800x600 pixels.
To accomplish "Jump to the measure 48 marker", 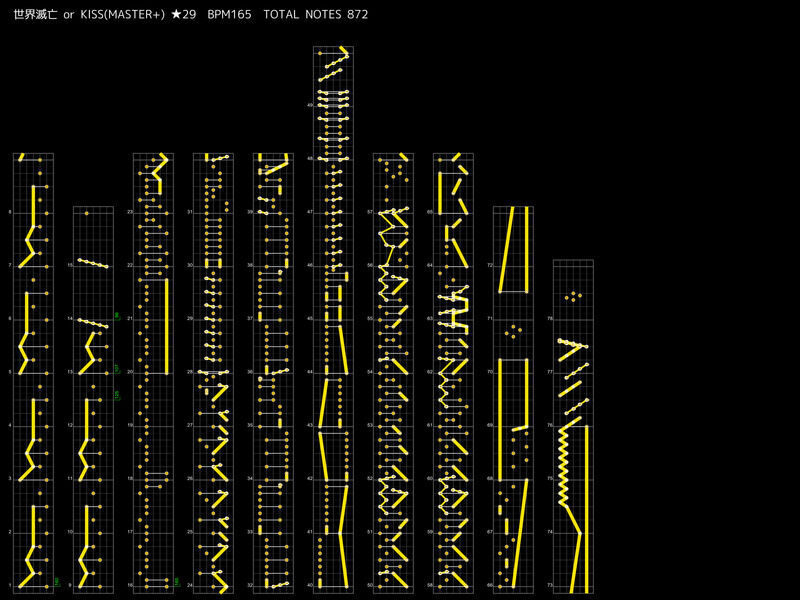I will [309, 159].
